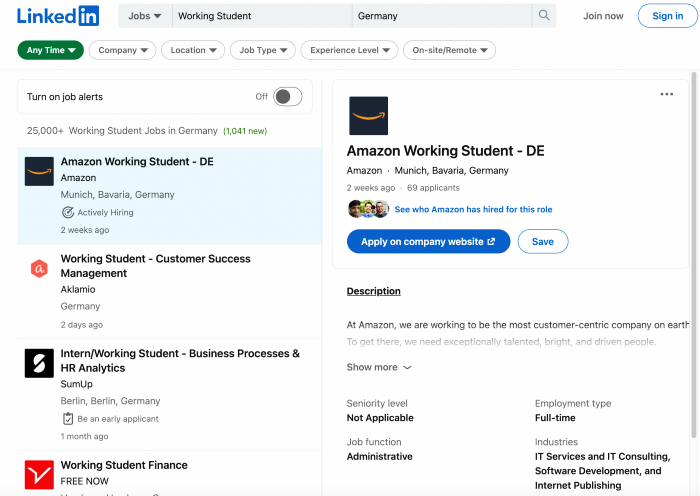The image size is (700, 496).
Task: Open the Jobs search category dropdown
Action: [145, 16]
